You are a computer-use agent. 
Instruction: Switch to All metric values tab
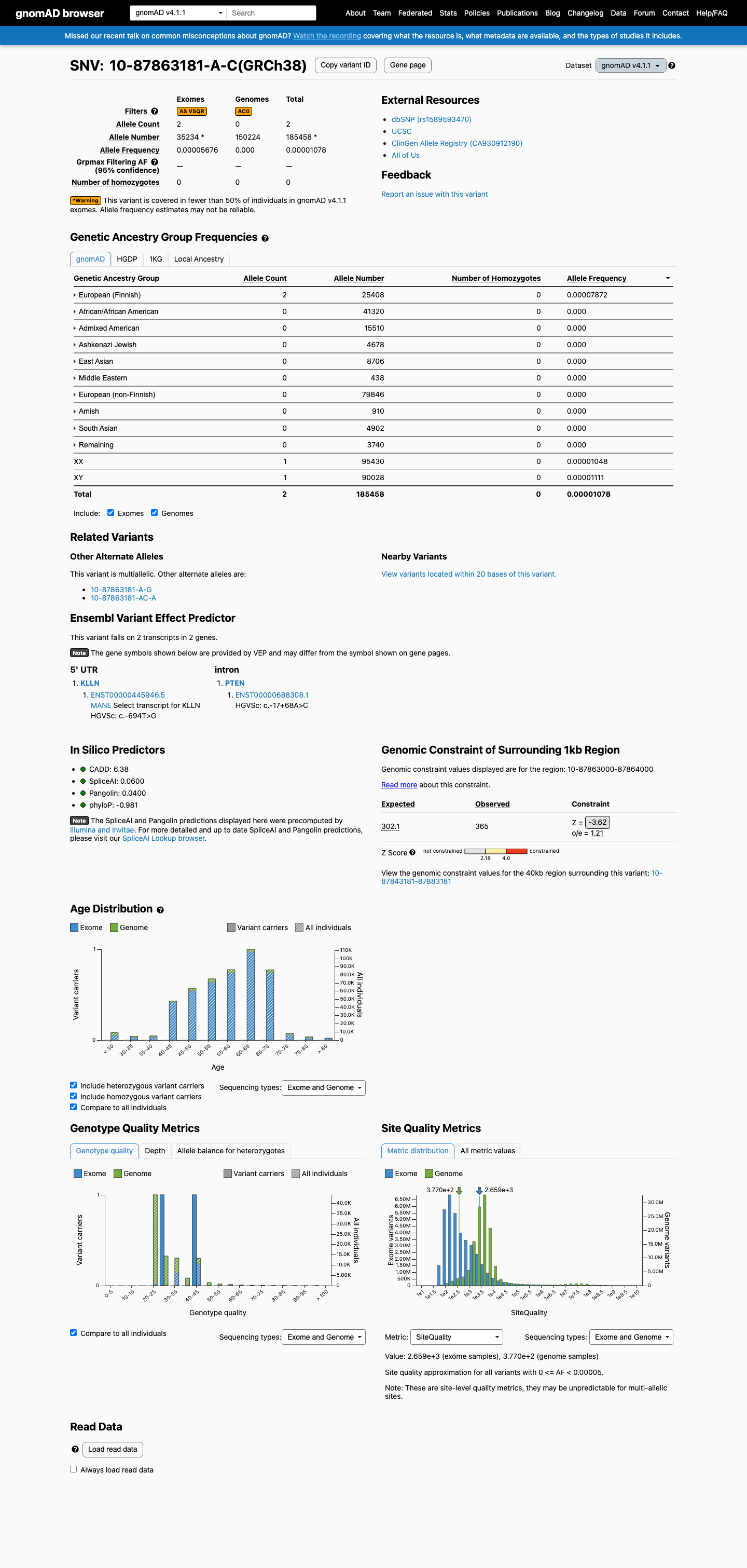[488, 1151]
